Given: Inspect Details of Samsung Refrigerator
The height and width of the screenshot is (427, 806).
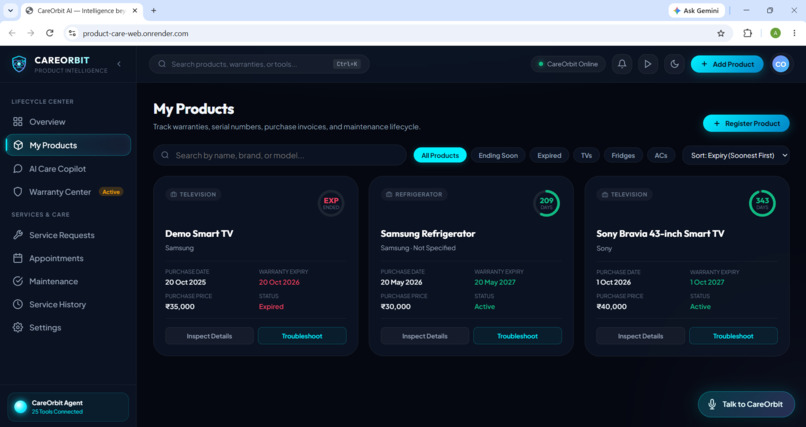Looking at the screenshot, I should (425, 336).
